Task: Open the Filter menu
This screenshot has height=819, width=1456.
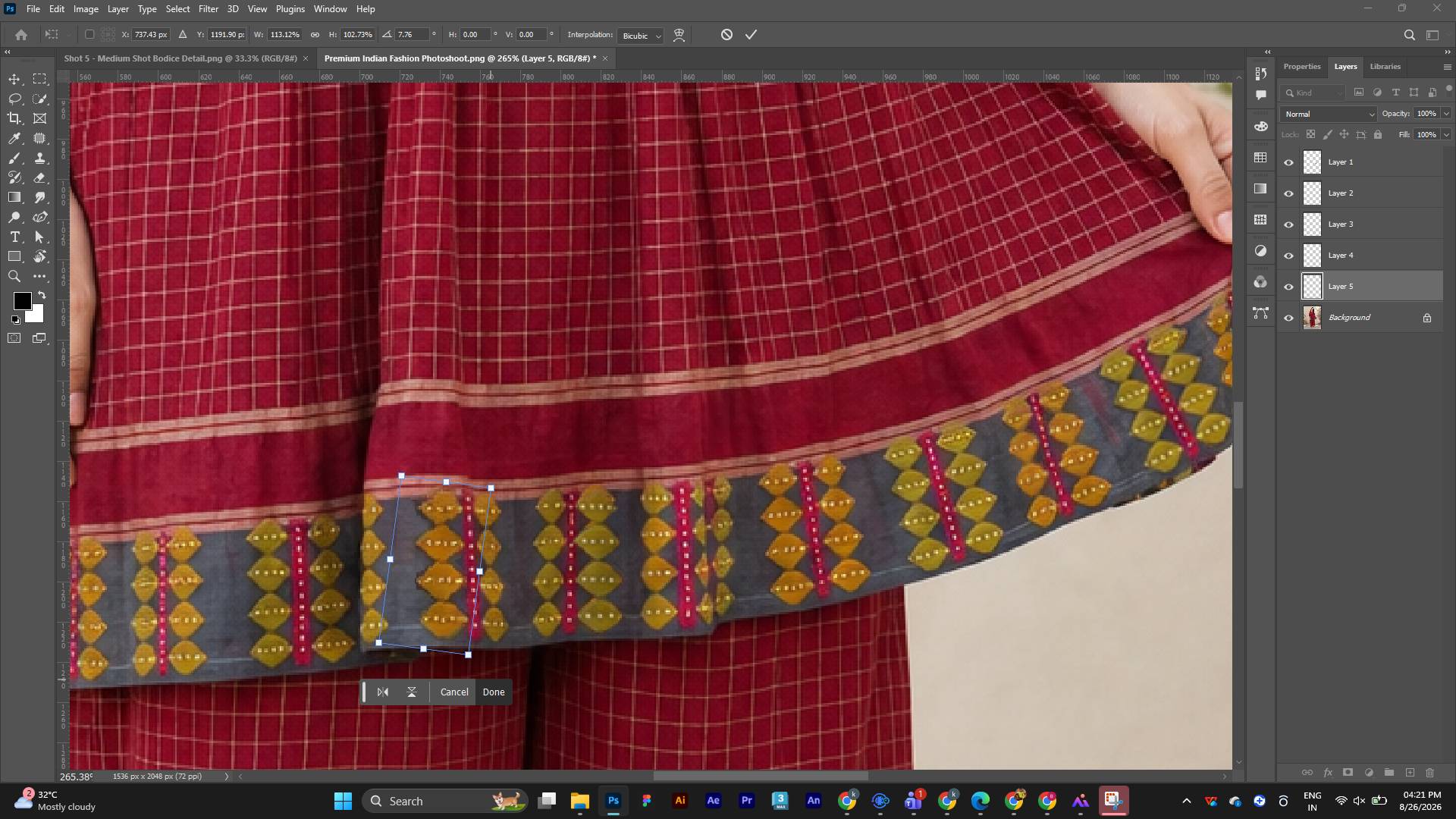Action: tap(209, 9)
